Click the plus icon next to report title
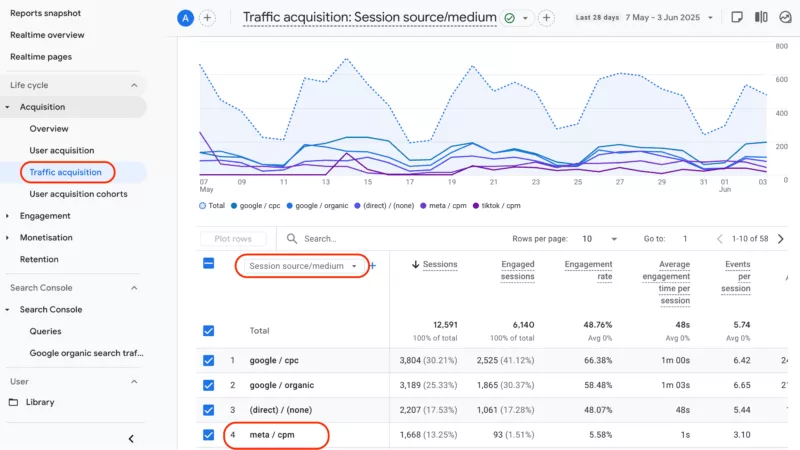Screen dimensions: 800x450 (546, 18)
